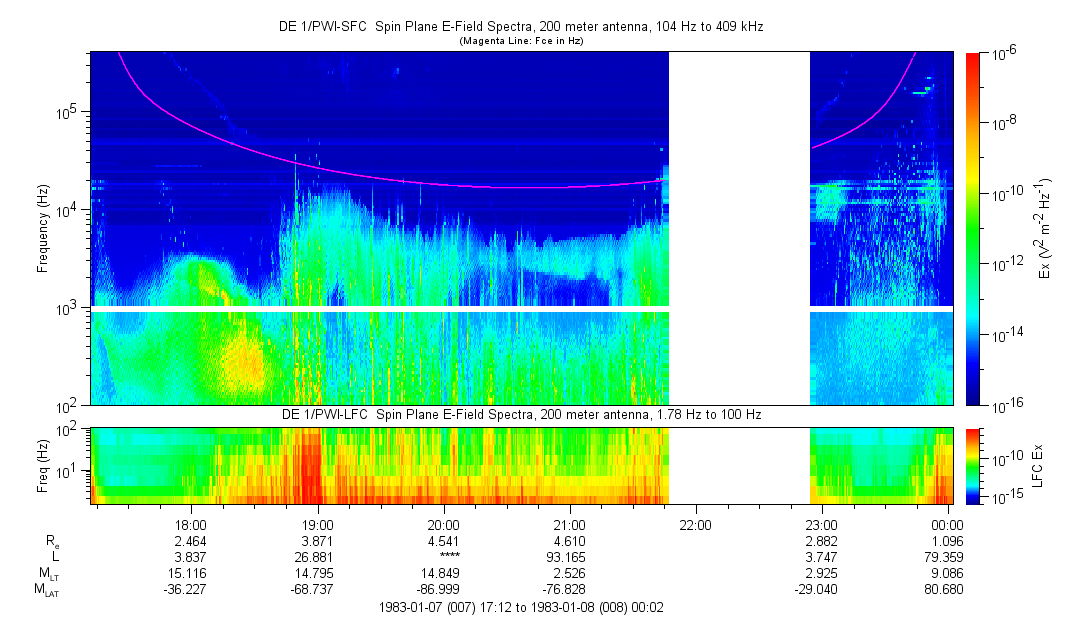Click the Freq (Hz) label of lower panel
Image resolution: width=1083 pixels, height=620 pixels.
pos(43,465)
